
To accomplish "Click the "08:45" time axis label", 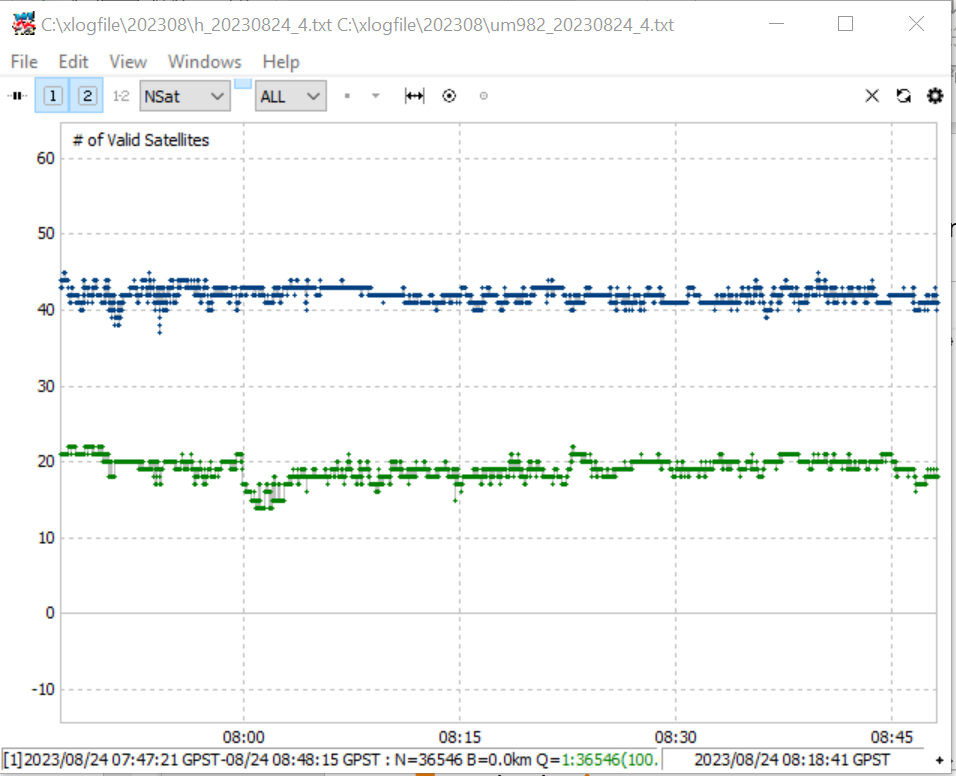I will [891, 737].
